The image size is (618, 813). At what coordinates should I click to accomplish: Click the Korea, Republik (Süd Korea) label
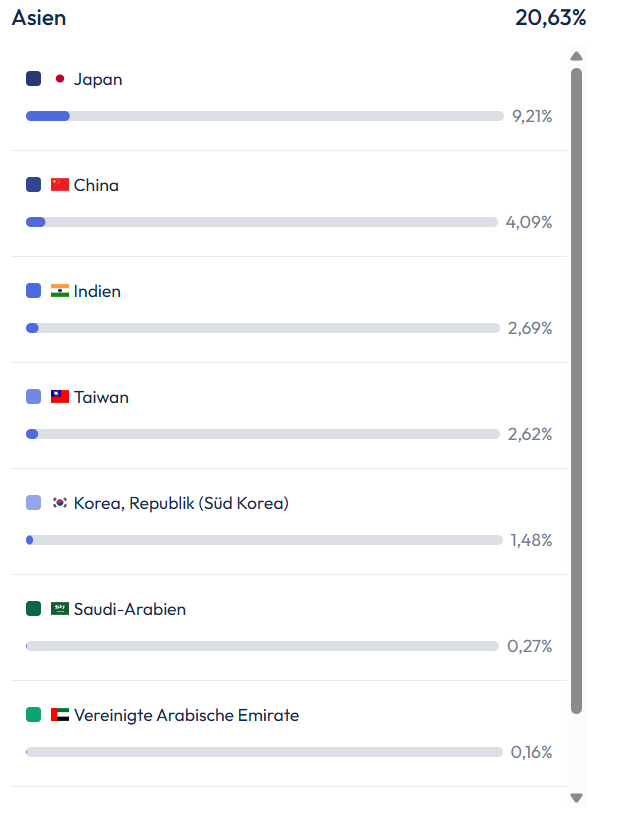click(181, 503)
